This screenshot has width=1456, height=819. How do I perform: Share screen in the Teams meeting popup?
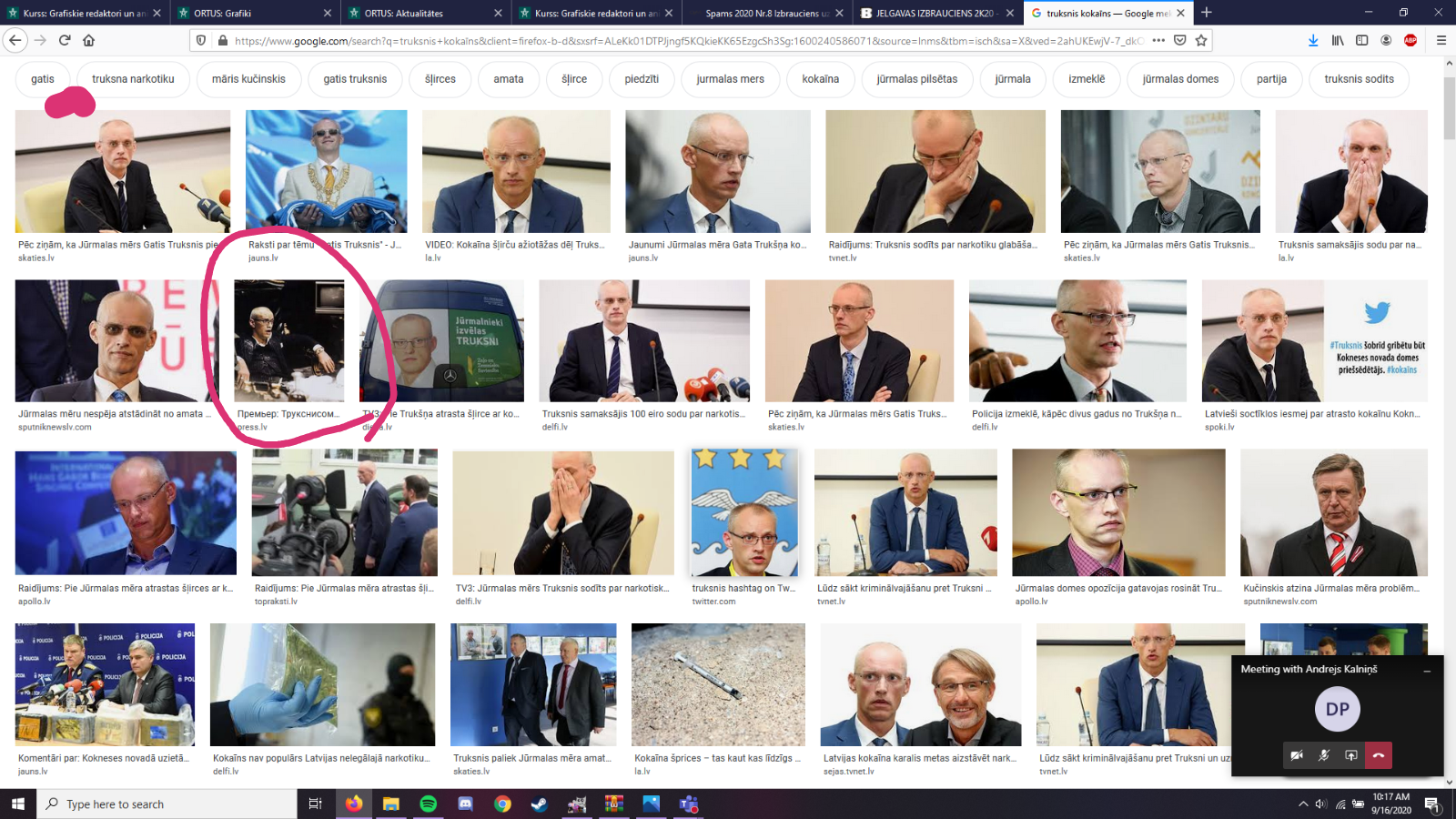[1351, 755]
